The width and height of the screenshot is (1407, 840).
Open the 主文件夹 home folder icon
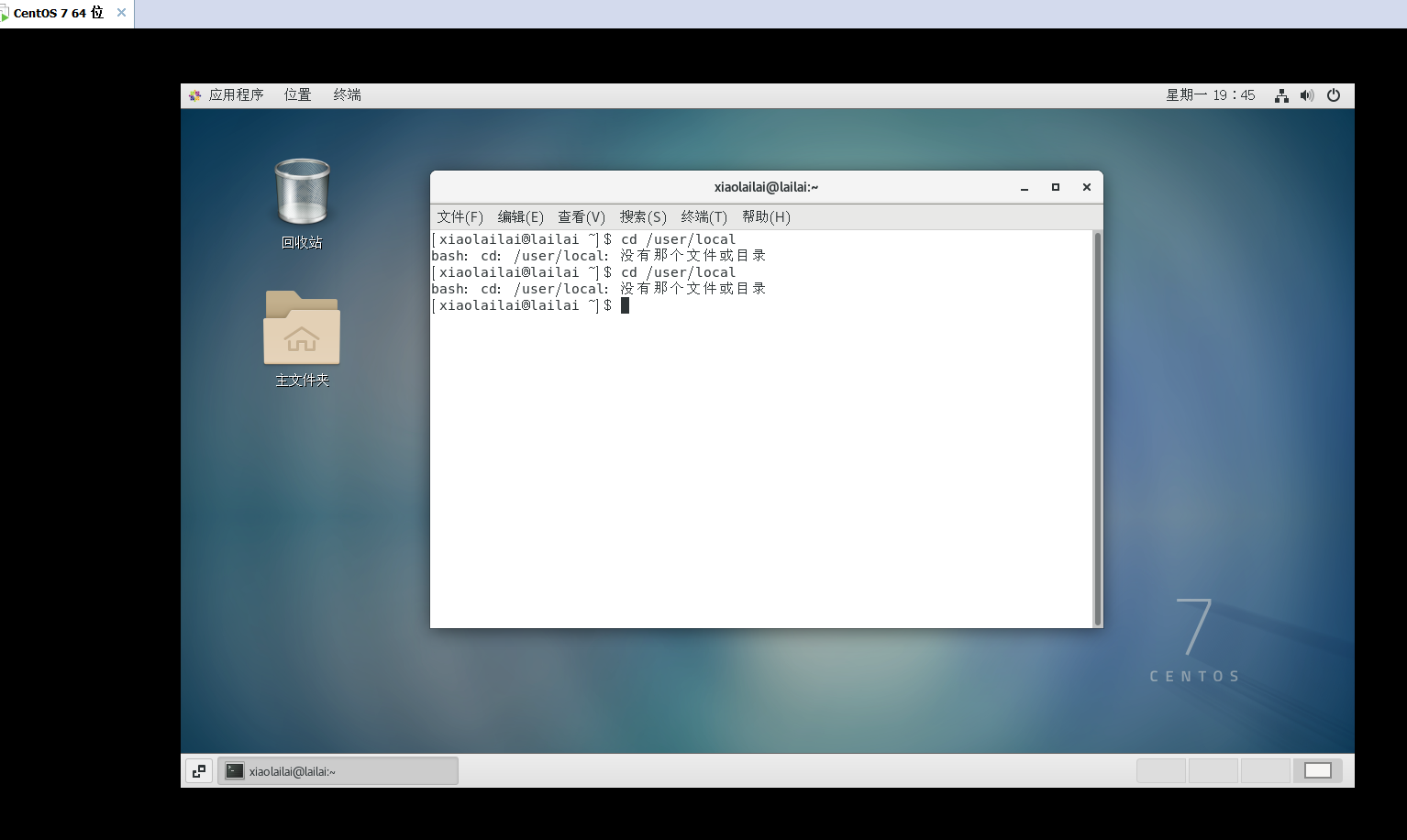302,327
